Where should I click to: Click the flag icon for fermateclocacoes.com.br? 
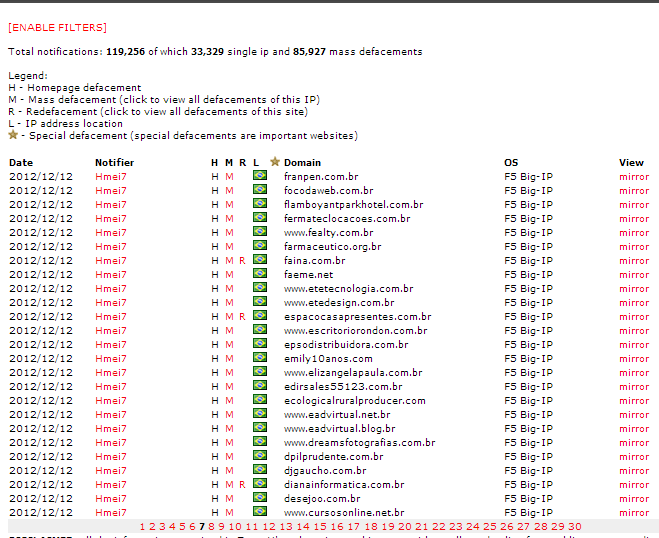260,217
